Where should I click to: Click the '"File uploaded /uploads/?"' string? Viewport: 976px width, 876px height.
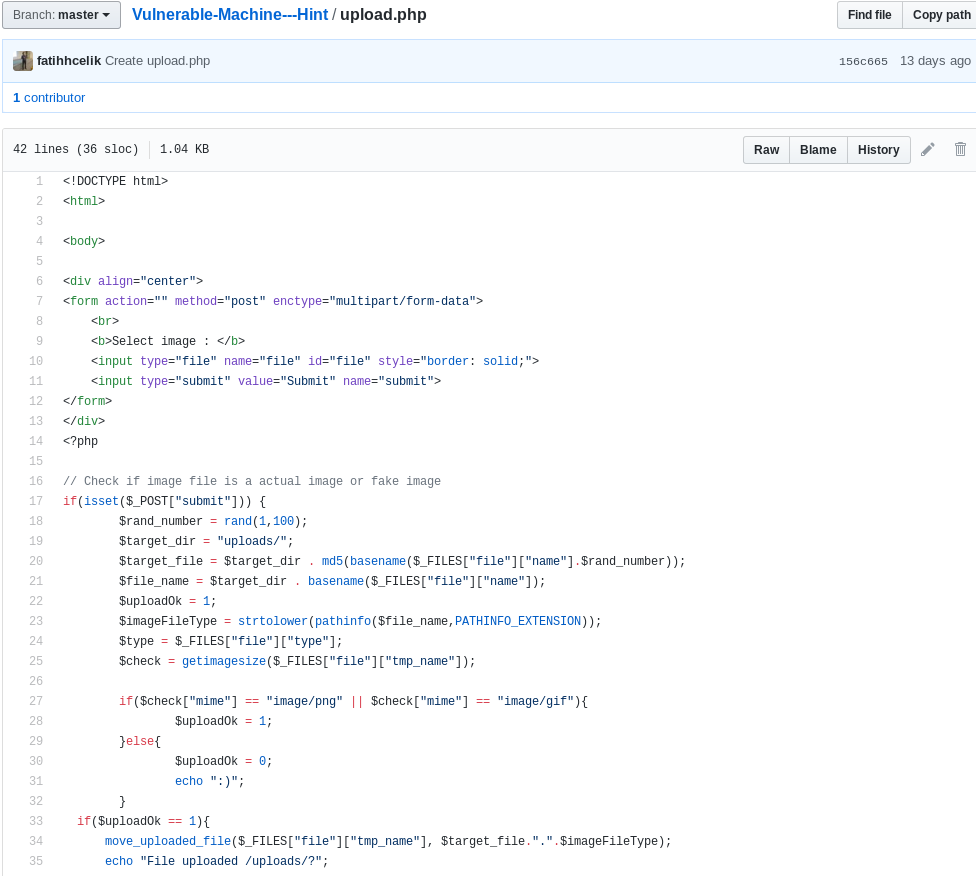pos(231,861)
